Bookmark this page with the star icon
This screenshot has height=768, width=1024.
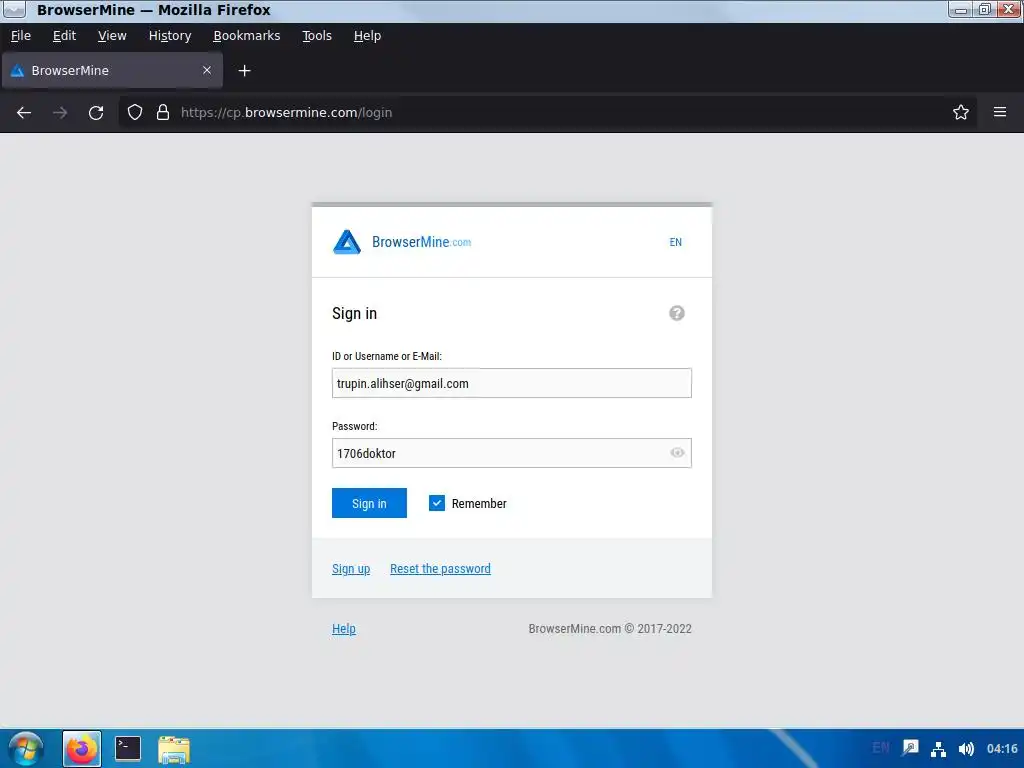coord(961,112)
